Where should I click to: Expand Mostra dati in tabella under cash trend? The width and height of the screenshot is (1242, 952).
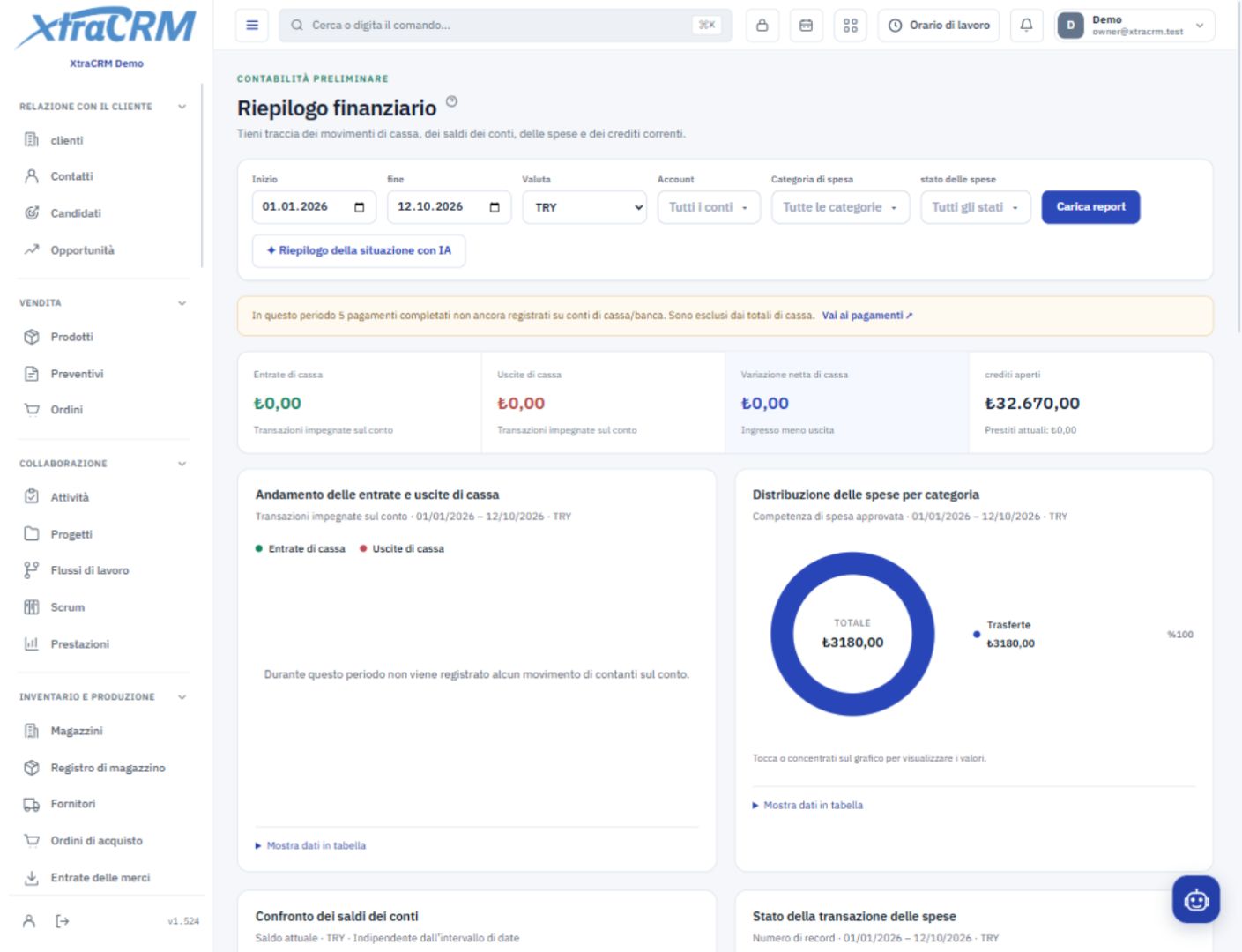point(310,845)
